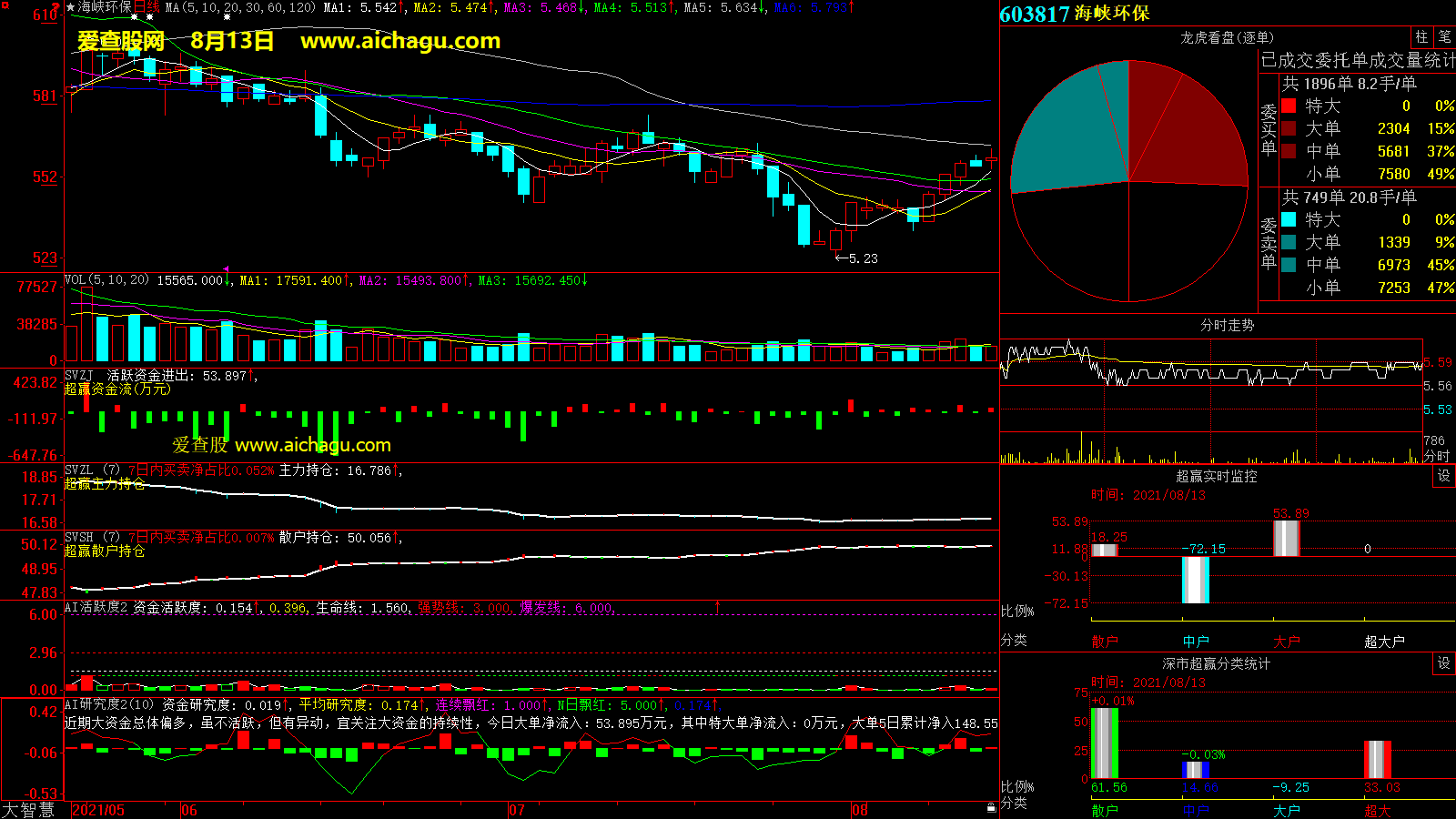
Task: Click the lock icon below the K-line chart
Action: pyautogui.click(x=991, y=807)
